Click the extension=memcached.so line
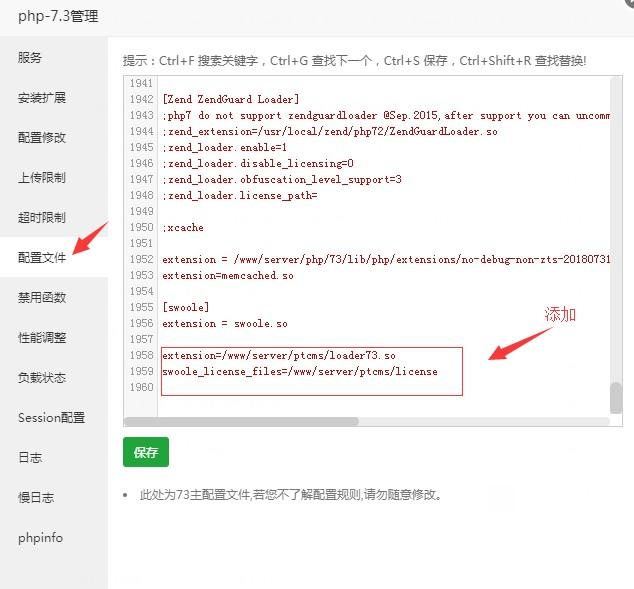The image size is (634, 589). click(x=228, y=276)
